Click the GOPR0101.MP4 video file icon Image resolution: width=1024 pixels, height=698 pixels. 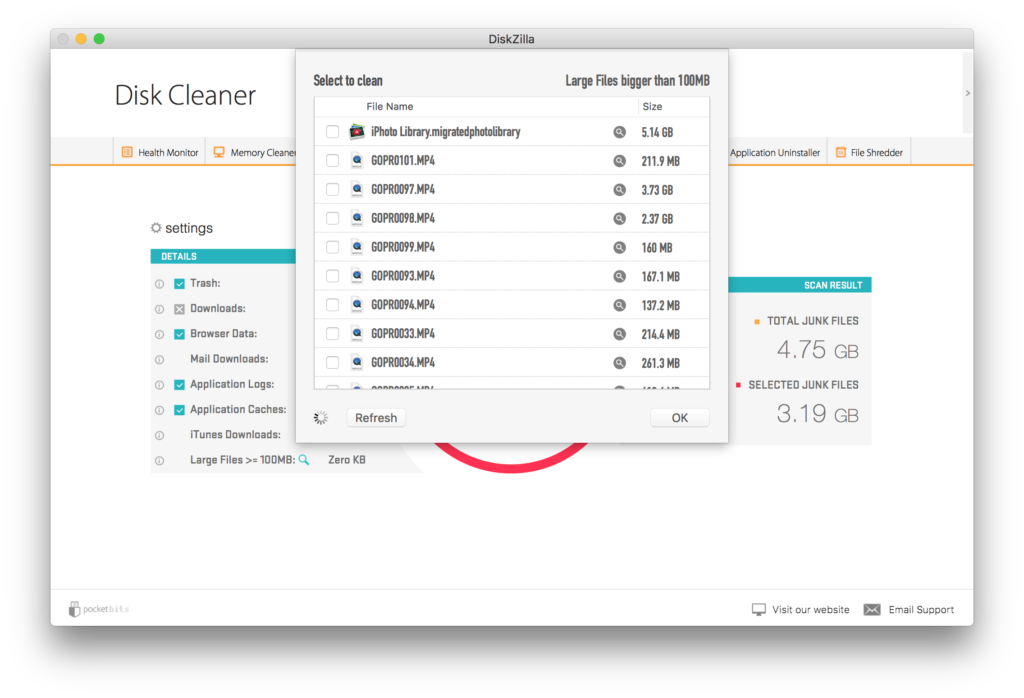357,160
